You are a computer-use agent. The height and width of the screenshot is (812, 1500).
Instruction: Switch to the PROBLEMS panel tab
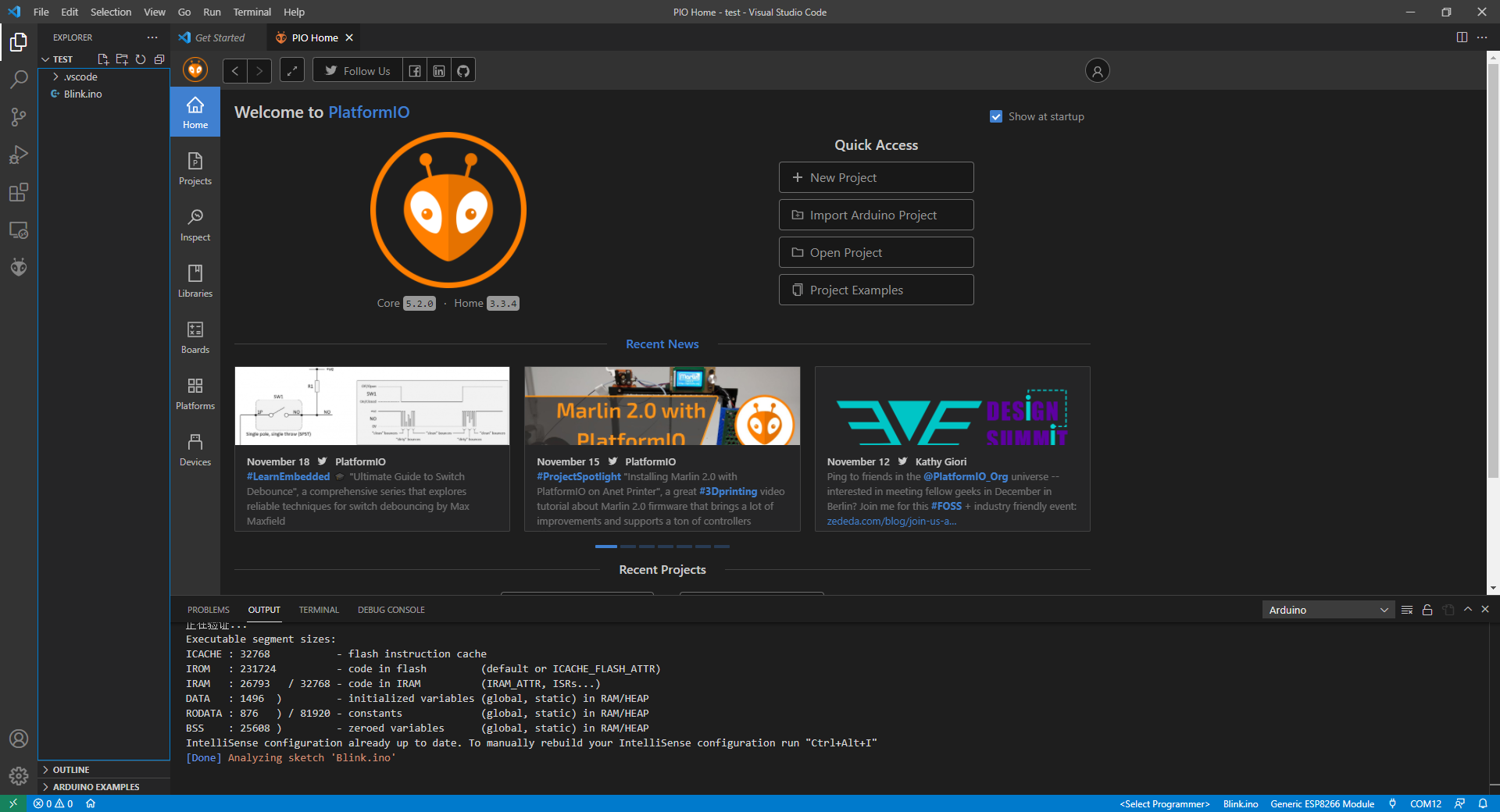pyautogui.click(x=209, y=610)
